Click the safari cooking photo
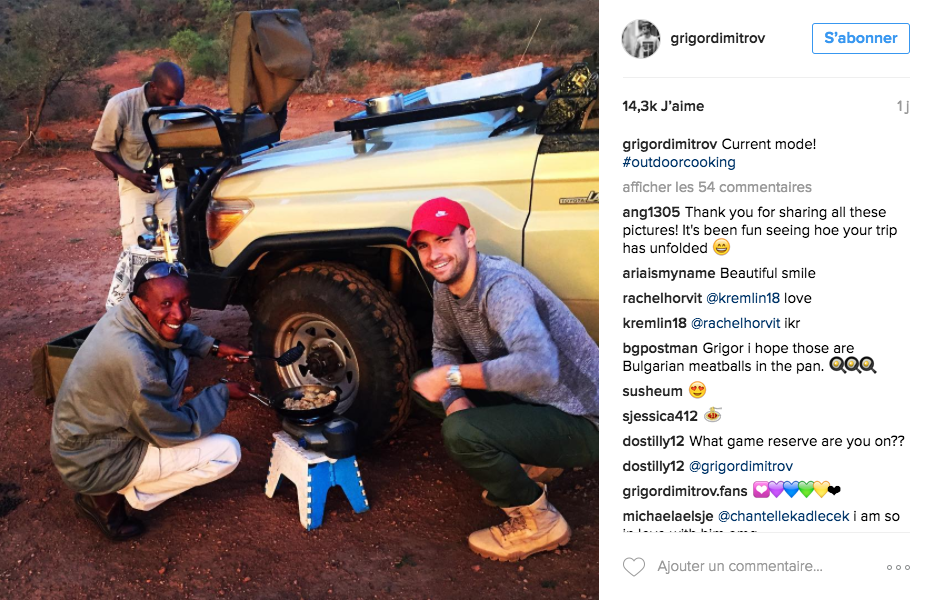931x600 pixels. coord(299,300)
